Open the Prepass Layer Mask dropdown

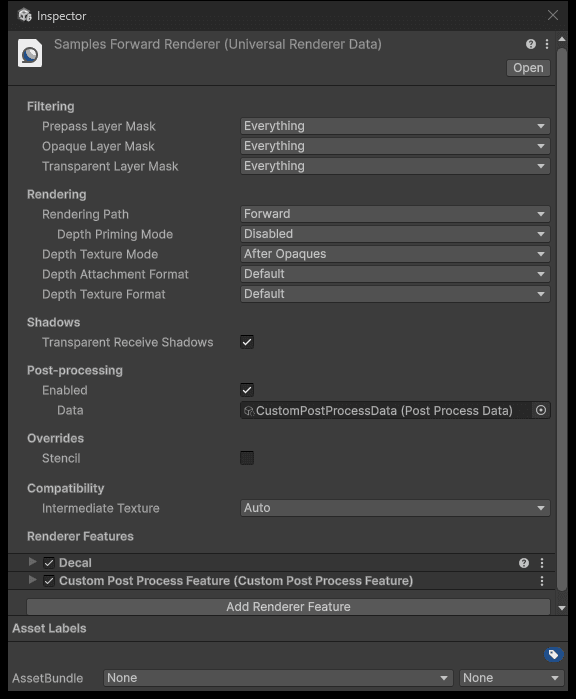[x=395, y=126]
